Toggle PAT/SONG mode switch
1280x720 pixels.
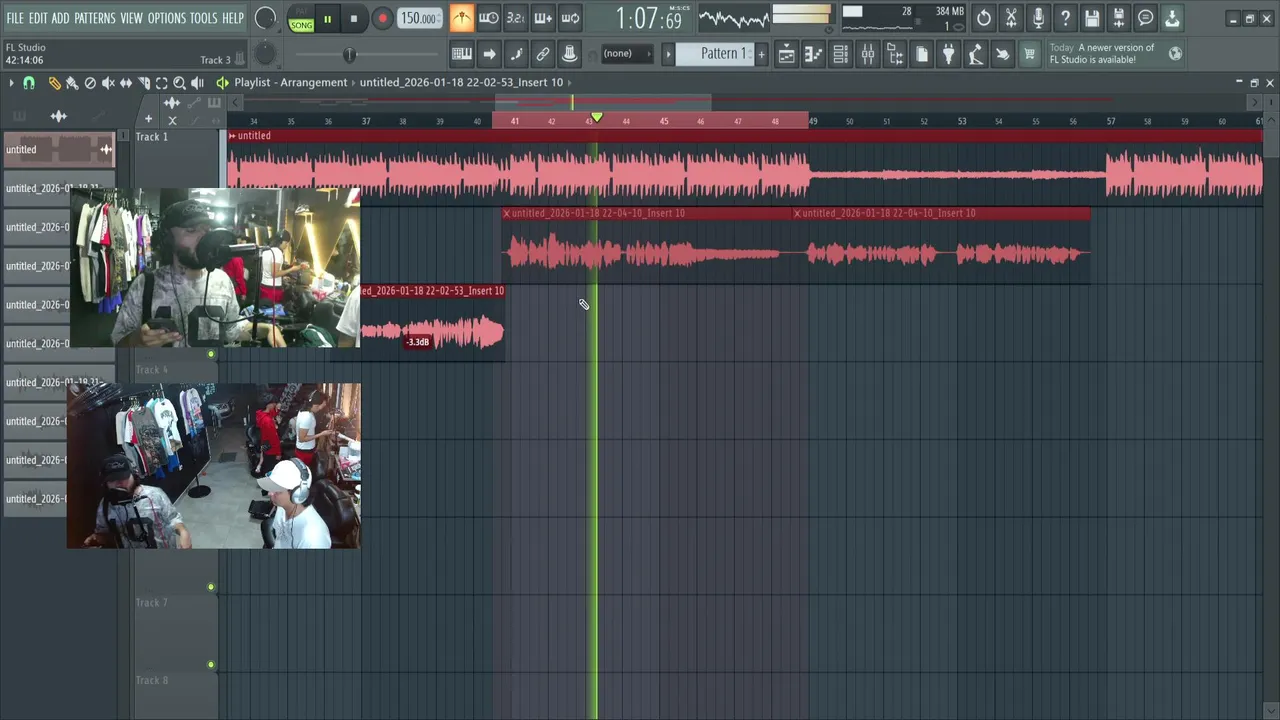[x=301, y=19]
